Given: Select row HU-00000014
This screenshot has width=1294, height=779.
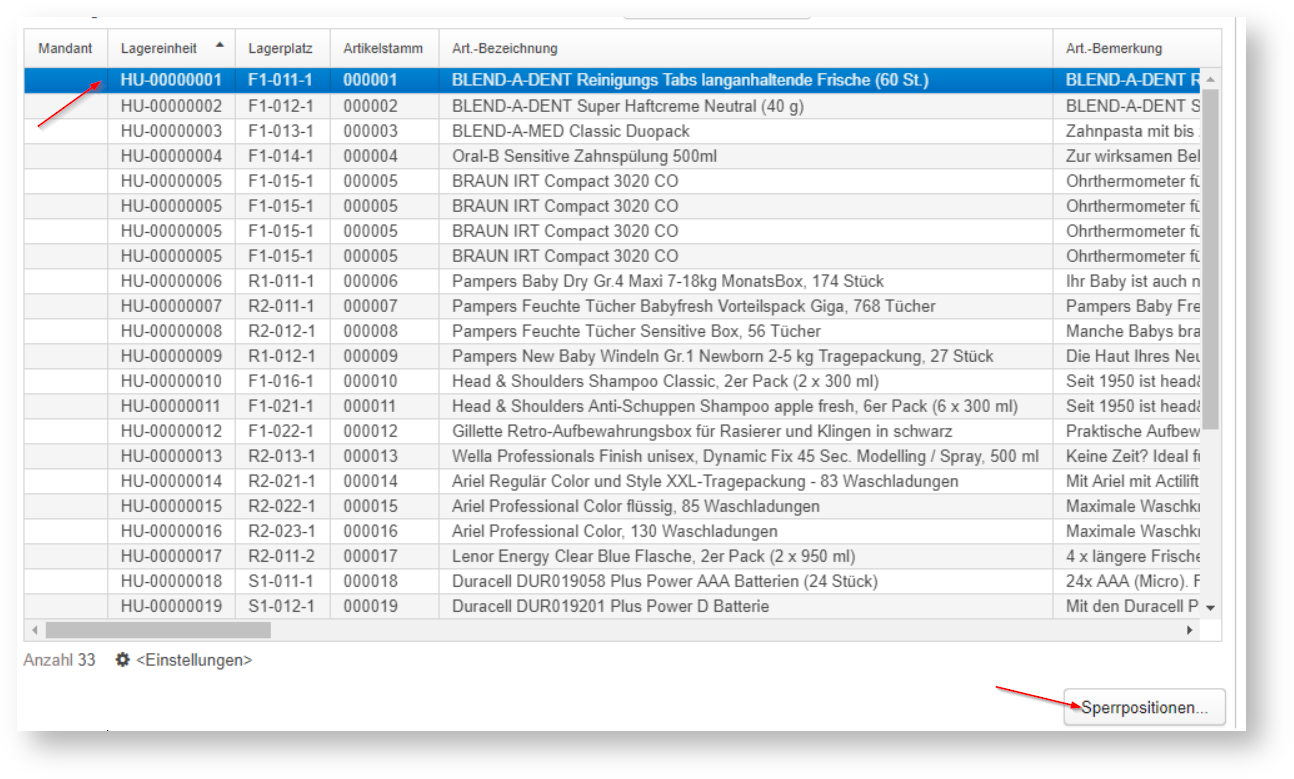Looking at the screenshot, I should tap(612, 481).
